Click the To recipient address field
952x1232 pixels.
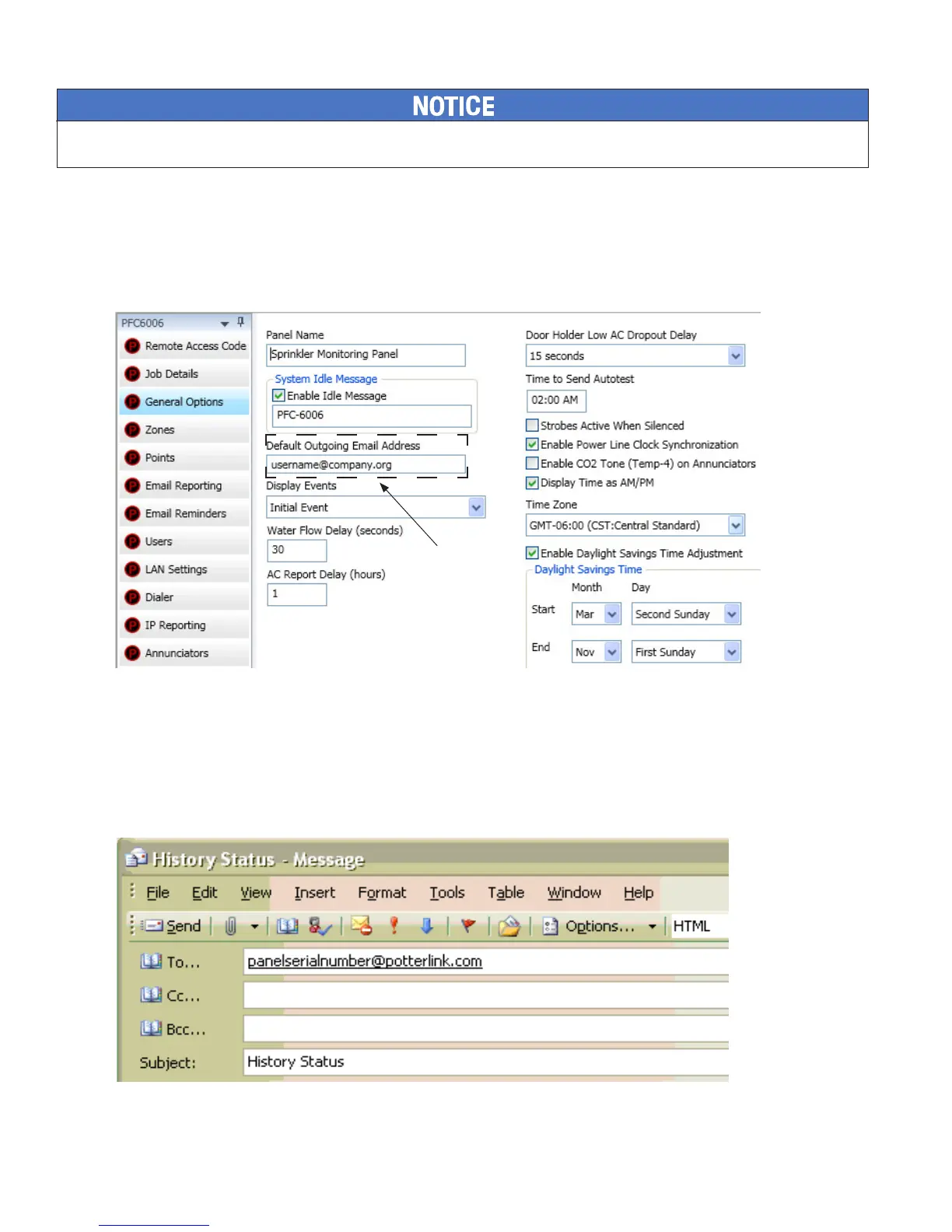tap(486, 962)
